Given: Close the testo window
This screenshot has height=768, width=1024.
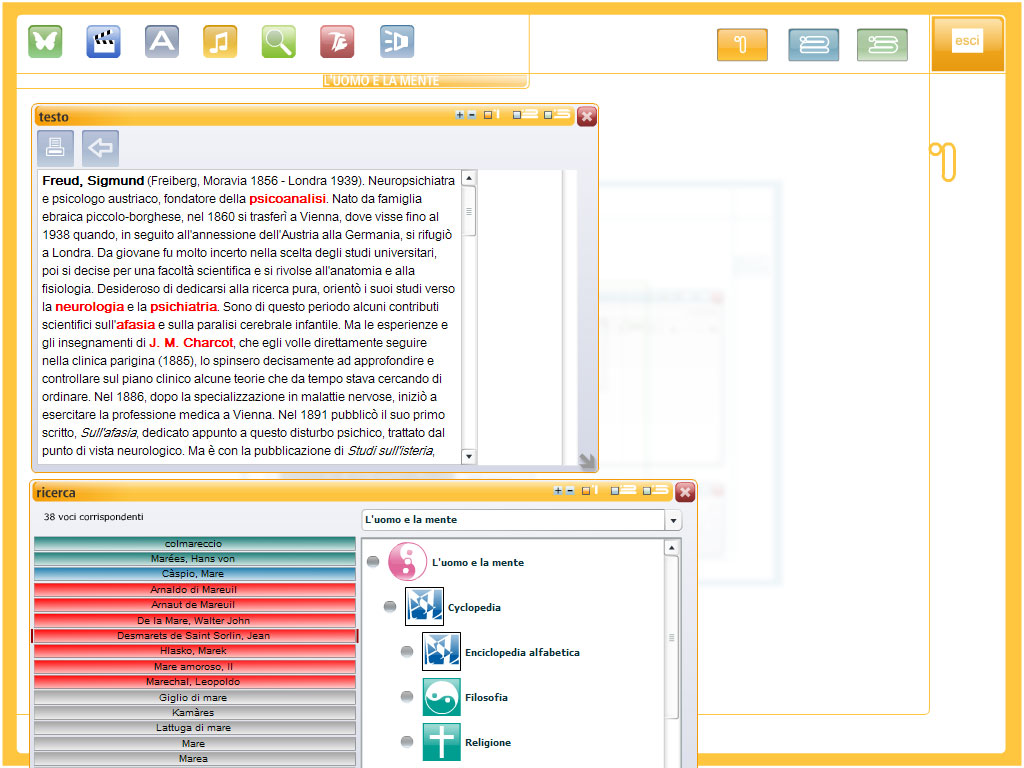Looking at the screenshot, I should tap(586, 116).
